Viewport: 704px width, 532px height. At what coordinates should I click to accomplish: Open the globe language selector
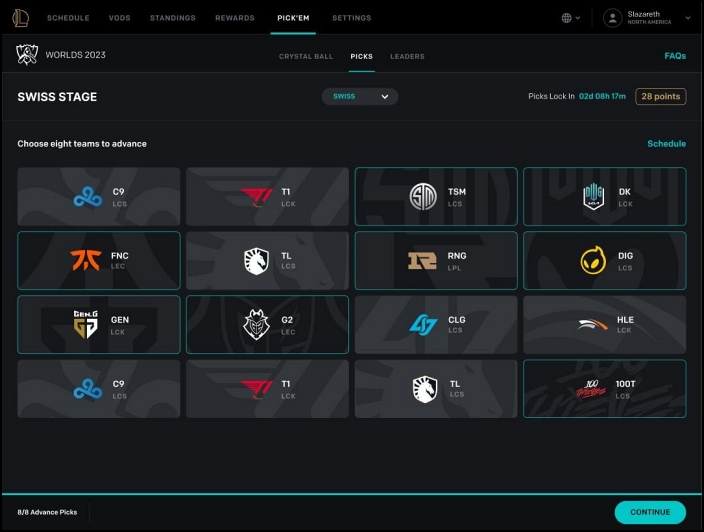(571, 18)
